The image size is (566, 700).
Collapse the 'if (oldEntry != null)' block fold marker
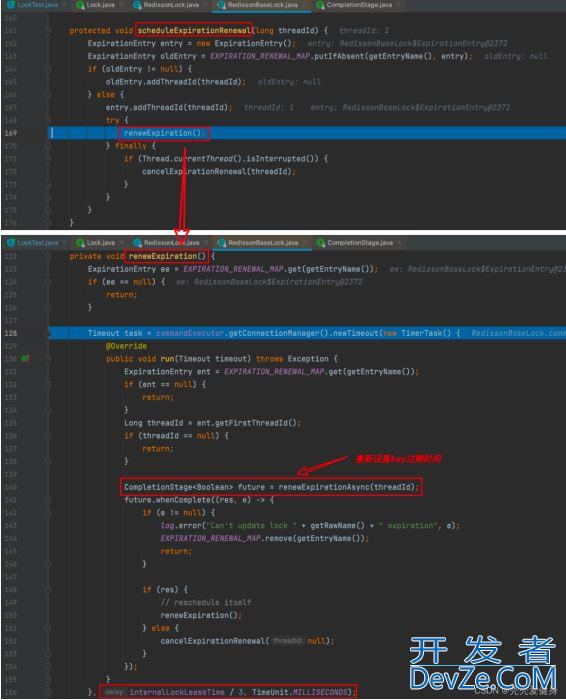tap(48, 69)
